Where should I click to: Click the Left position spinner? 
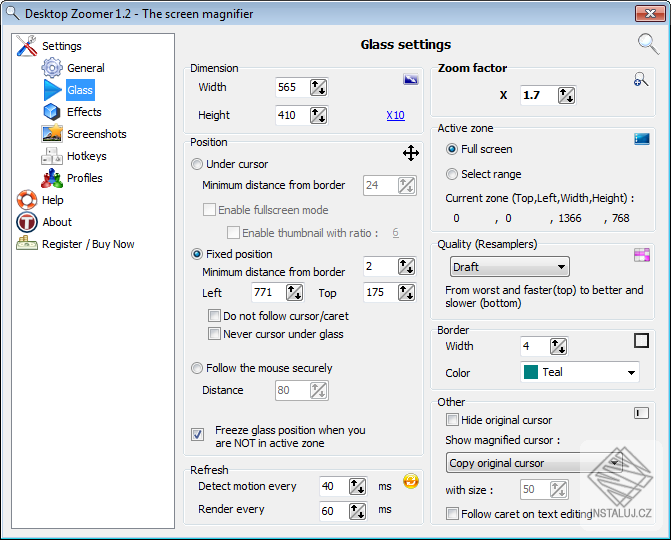tap(294, 293)
